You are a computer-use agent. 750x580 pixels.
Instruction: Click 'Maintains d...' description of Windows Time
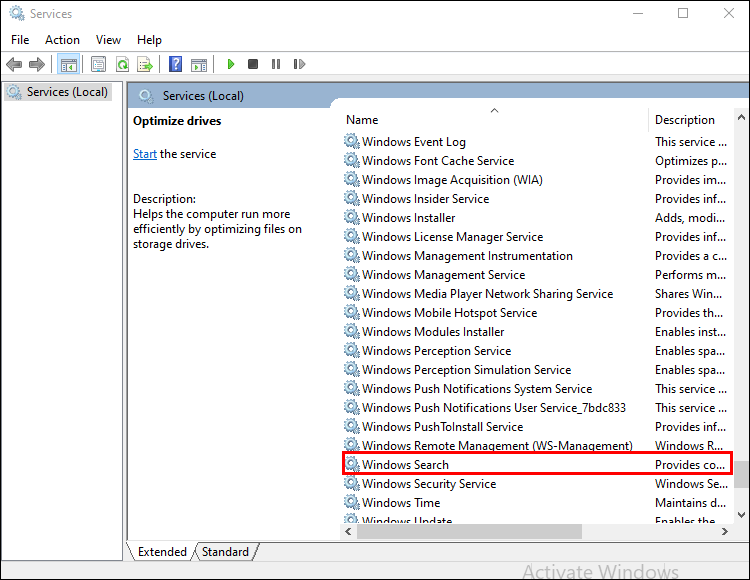690,503
